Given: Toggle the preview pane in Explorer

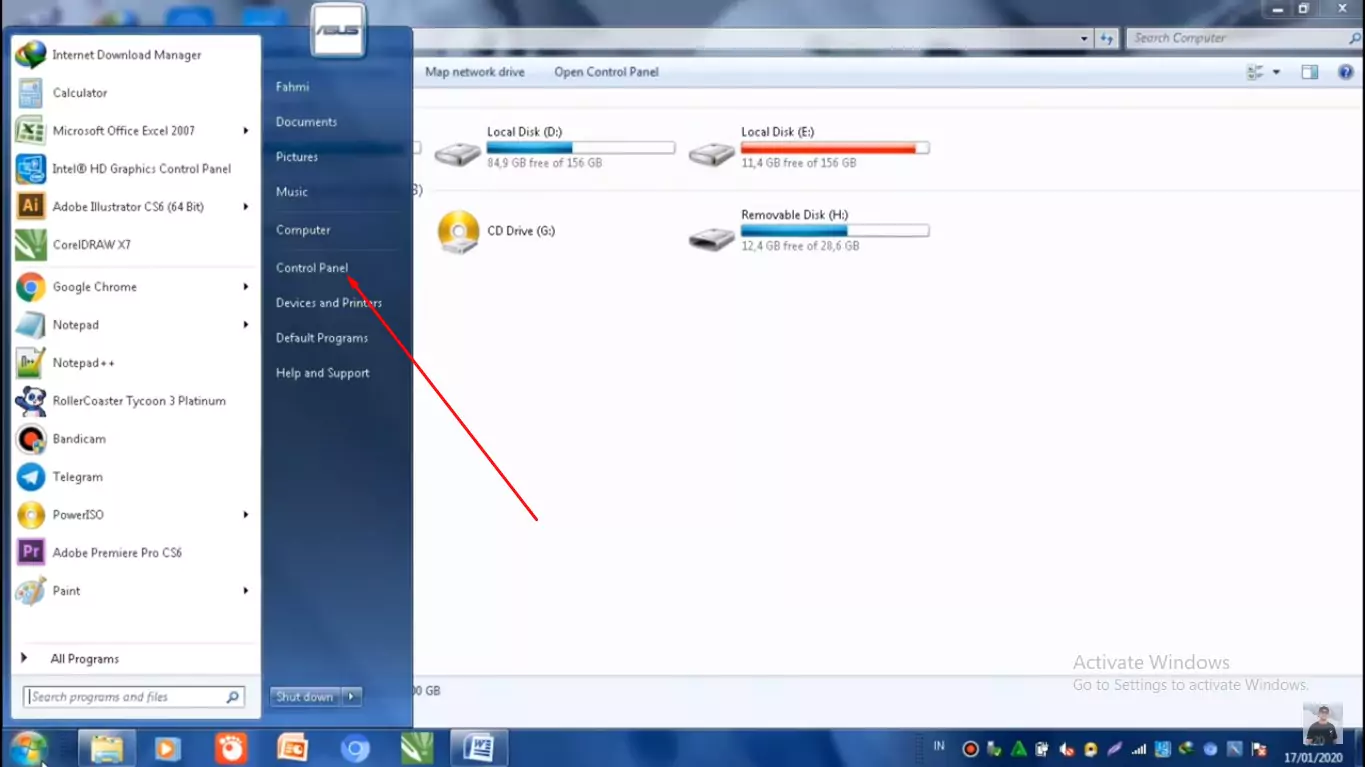Looking at the screenshot, I should tap(1310, 72).
